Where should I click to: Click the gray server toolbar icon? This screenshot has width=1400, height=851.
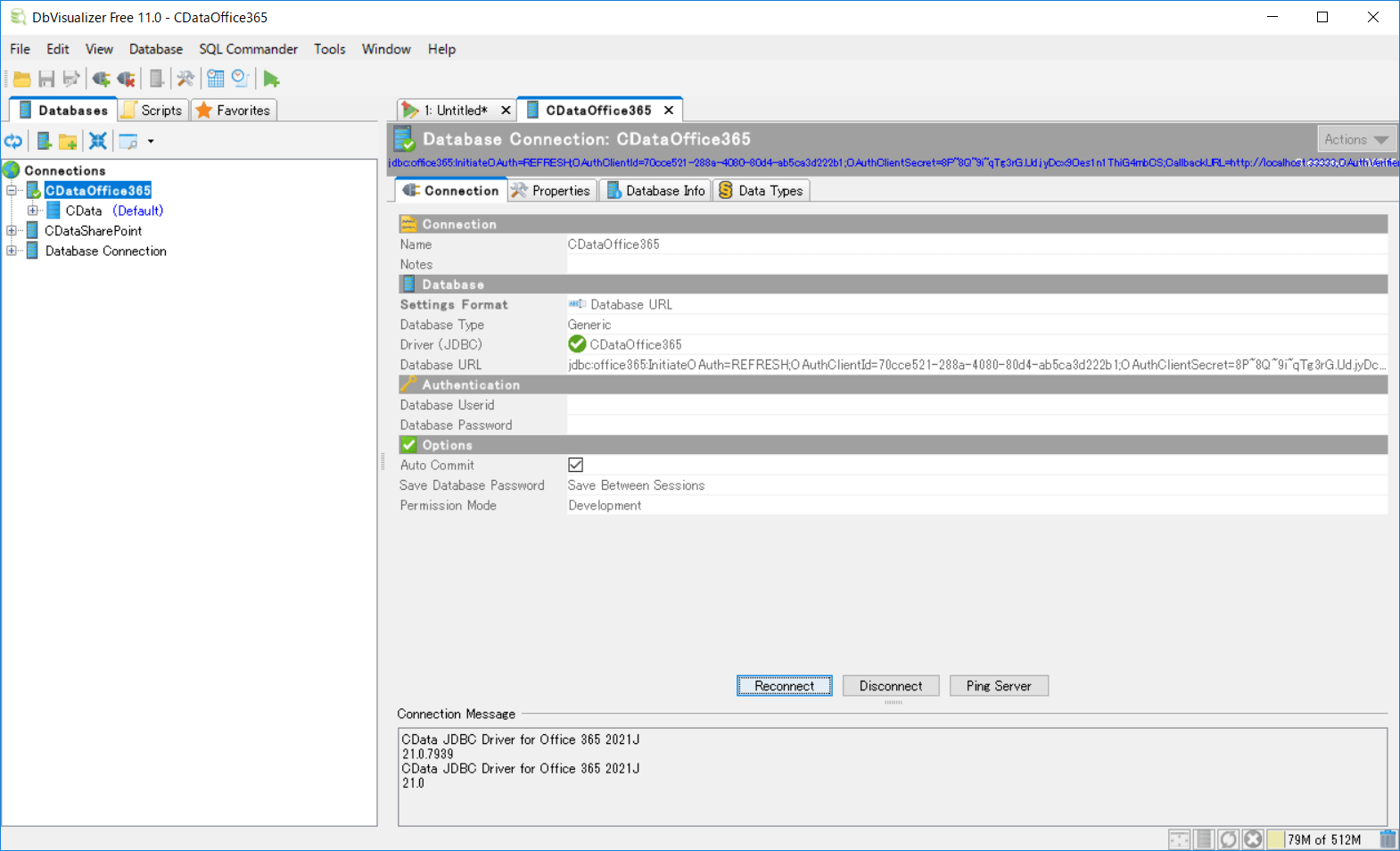click(x=156, y=79)
